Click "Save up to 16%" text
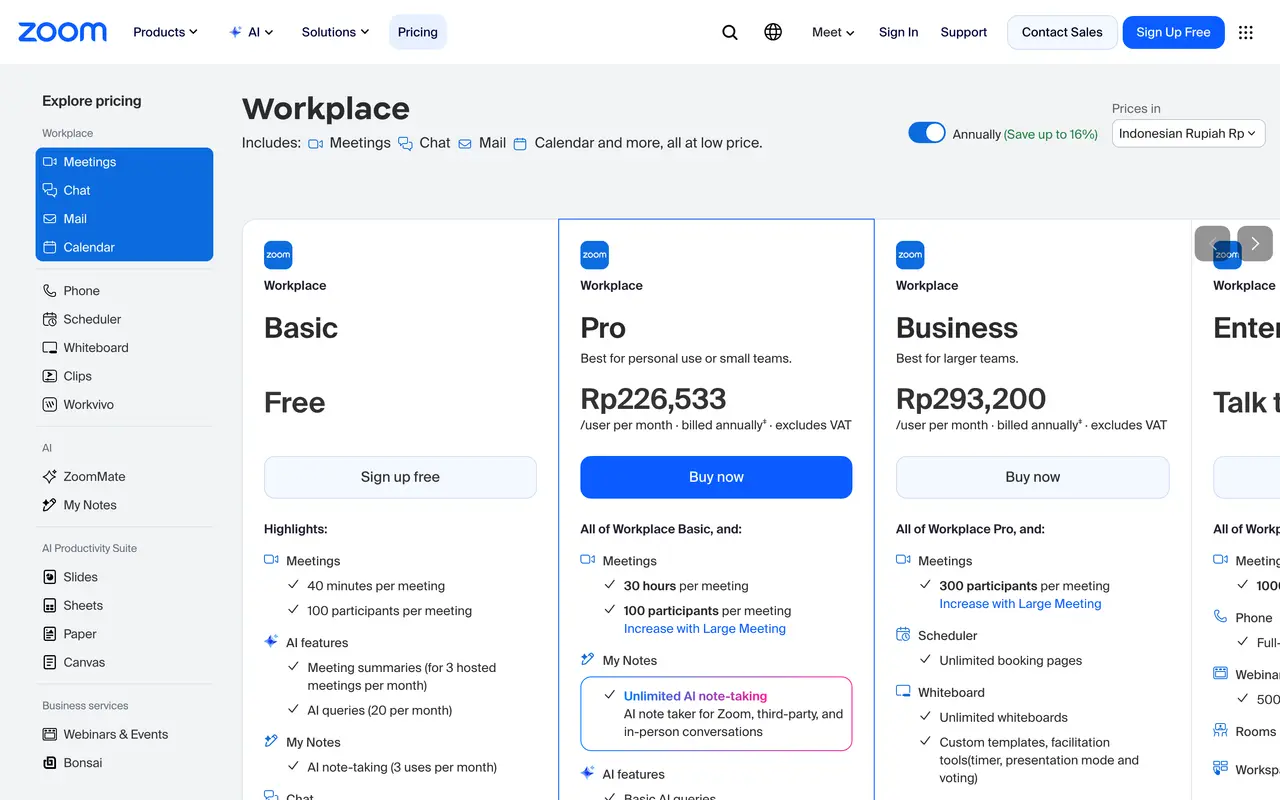This screenshot has height=800, width=1280. 1051,134
